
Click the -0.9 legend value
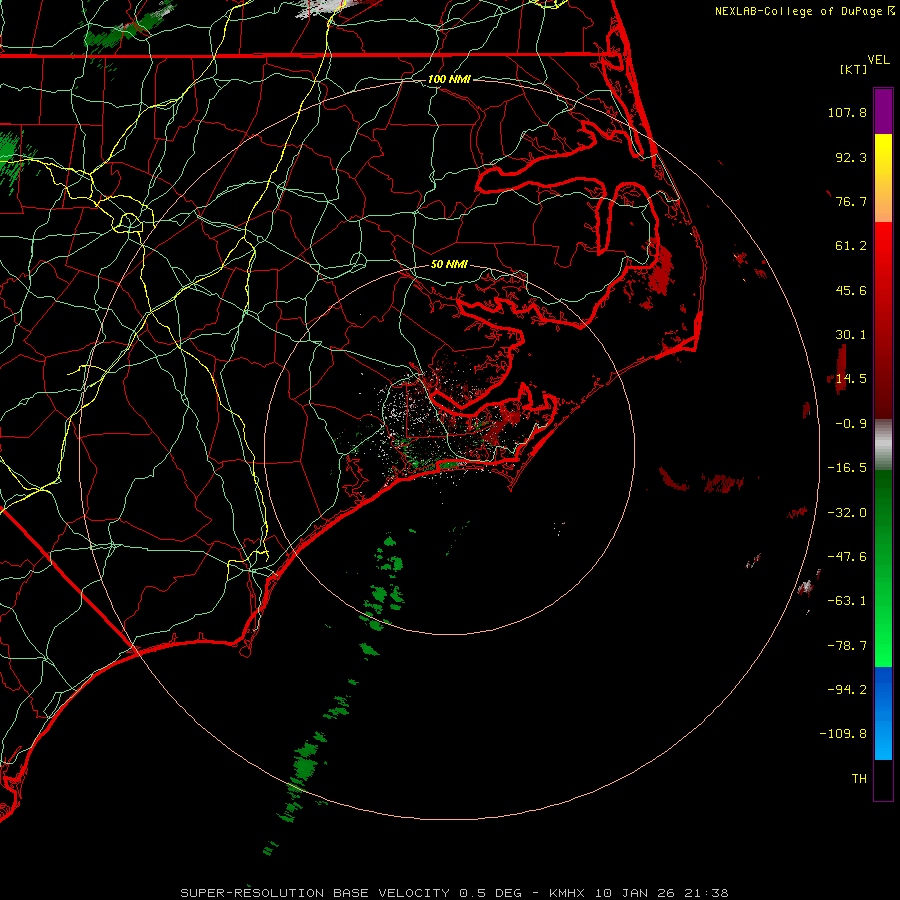[x=851, y=424]
